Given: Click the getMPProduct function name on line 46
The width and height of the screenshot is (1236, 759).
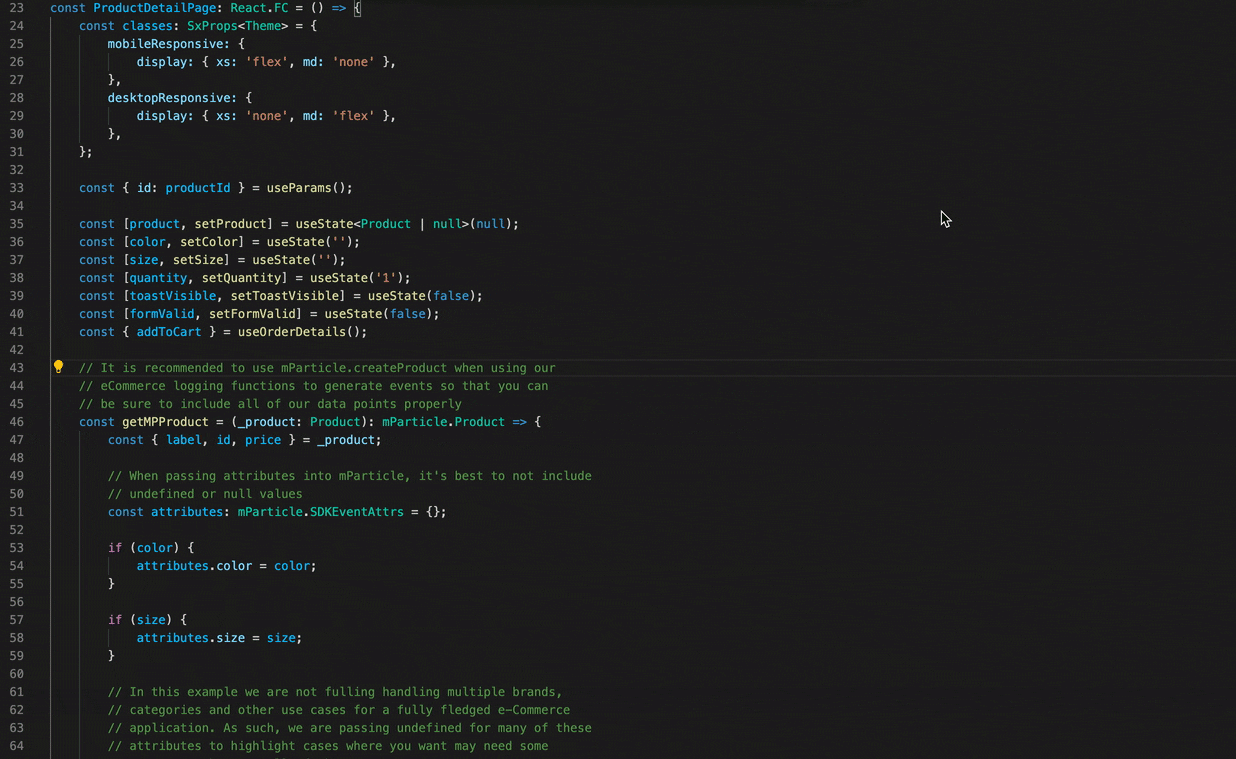Looking at the screenshot, I should [x=166, y=422].
